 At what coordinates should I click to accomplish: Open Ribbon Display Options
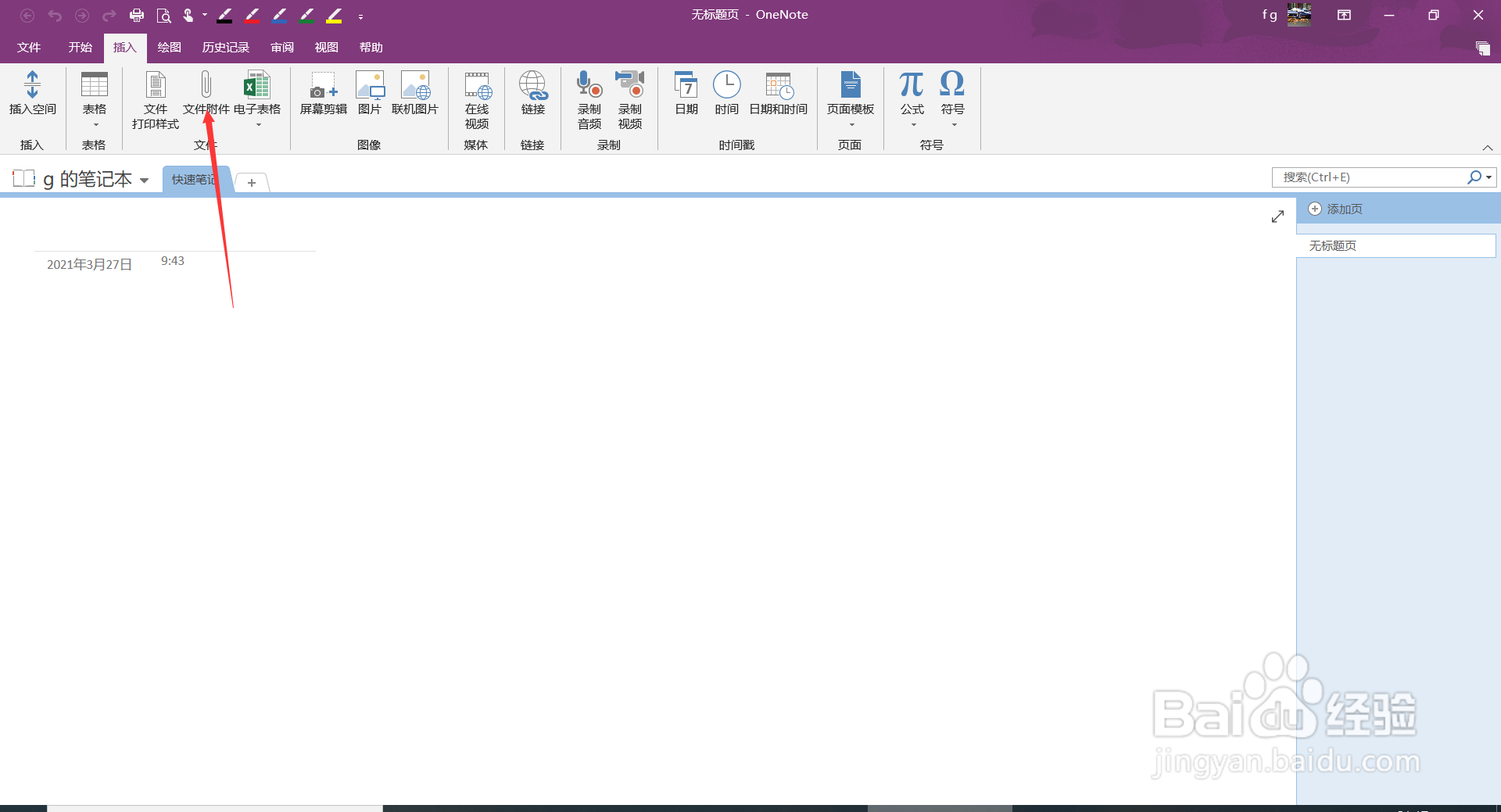(x=1344, y=15)
